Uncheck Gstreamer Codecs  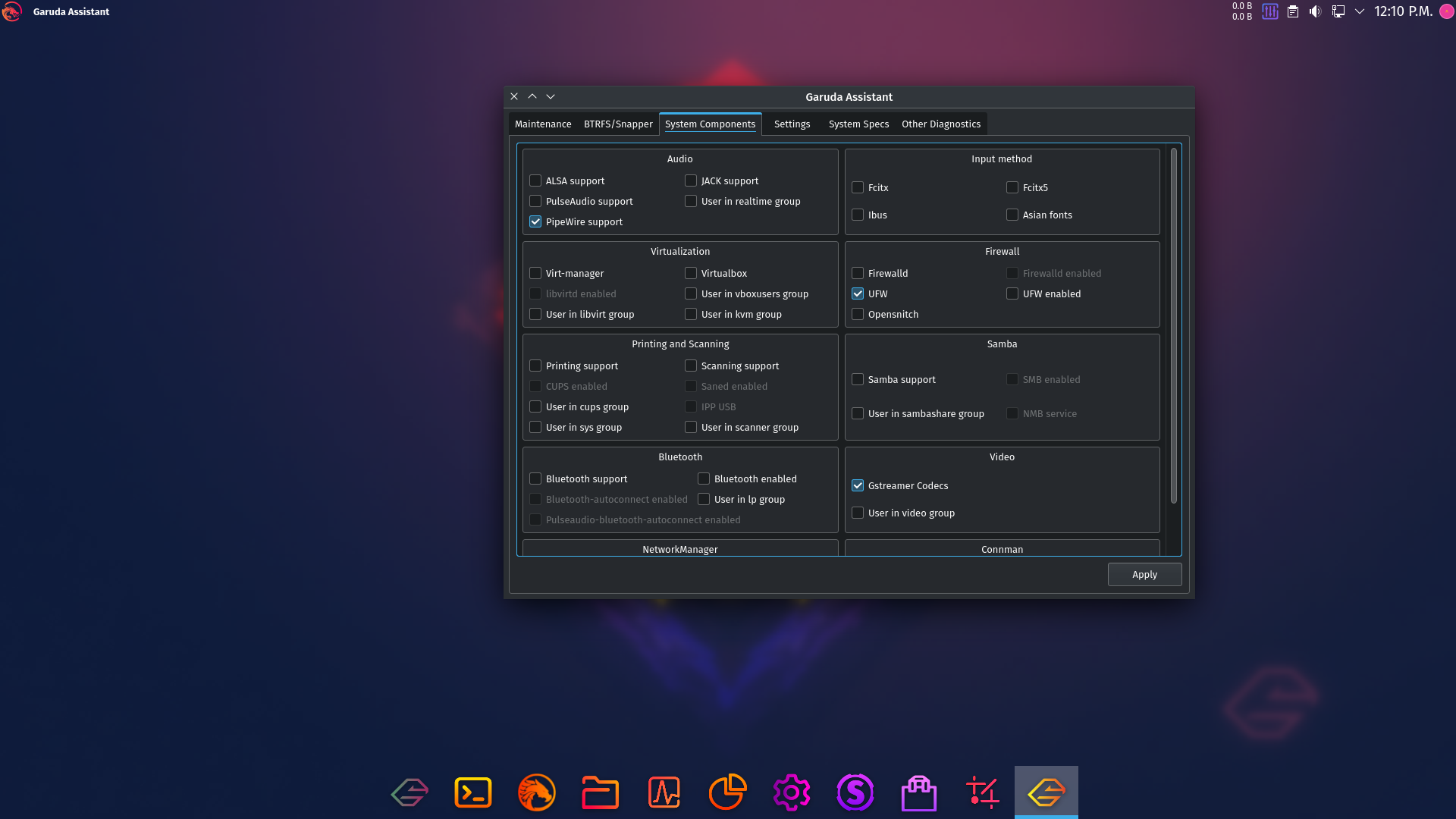858,485
